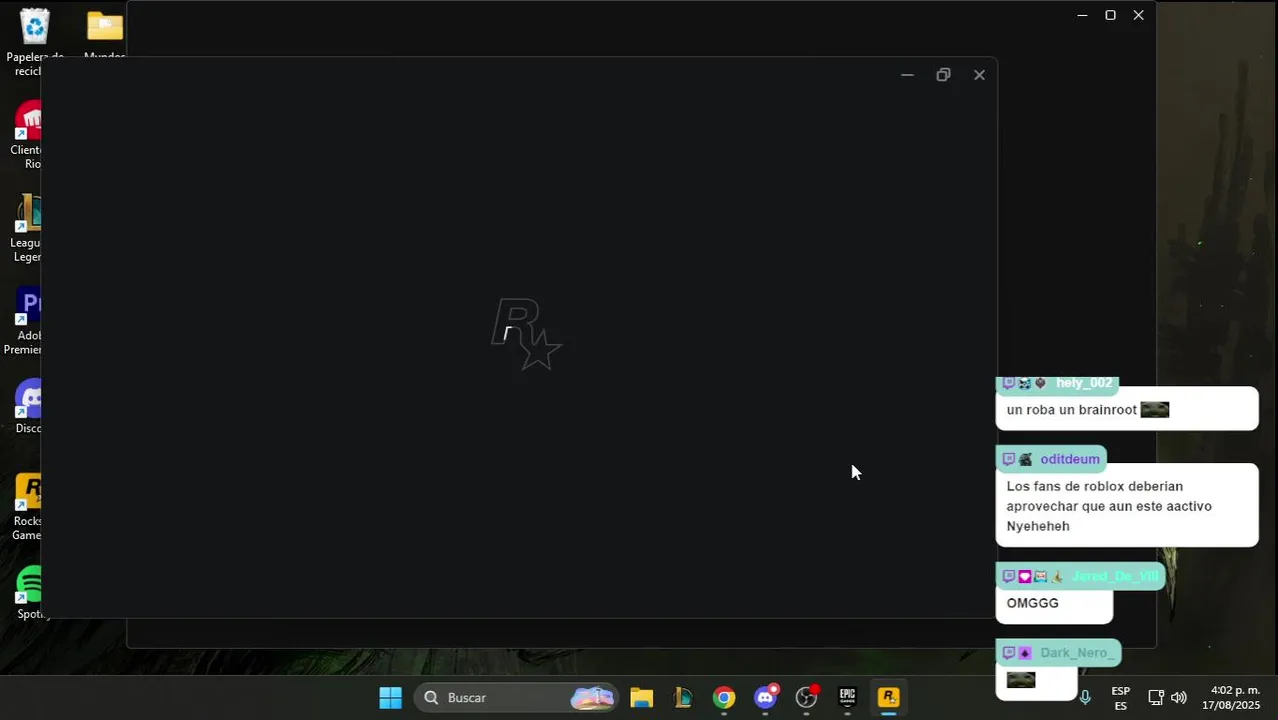Open the Papelera de reciclaje desktop icon
This screenshot has height=720, width=1278.
34,40
